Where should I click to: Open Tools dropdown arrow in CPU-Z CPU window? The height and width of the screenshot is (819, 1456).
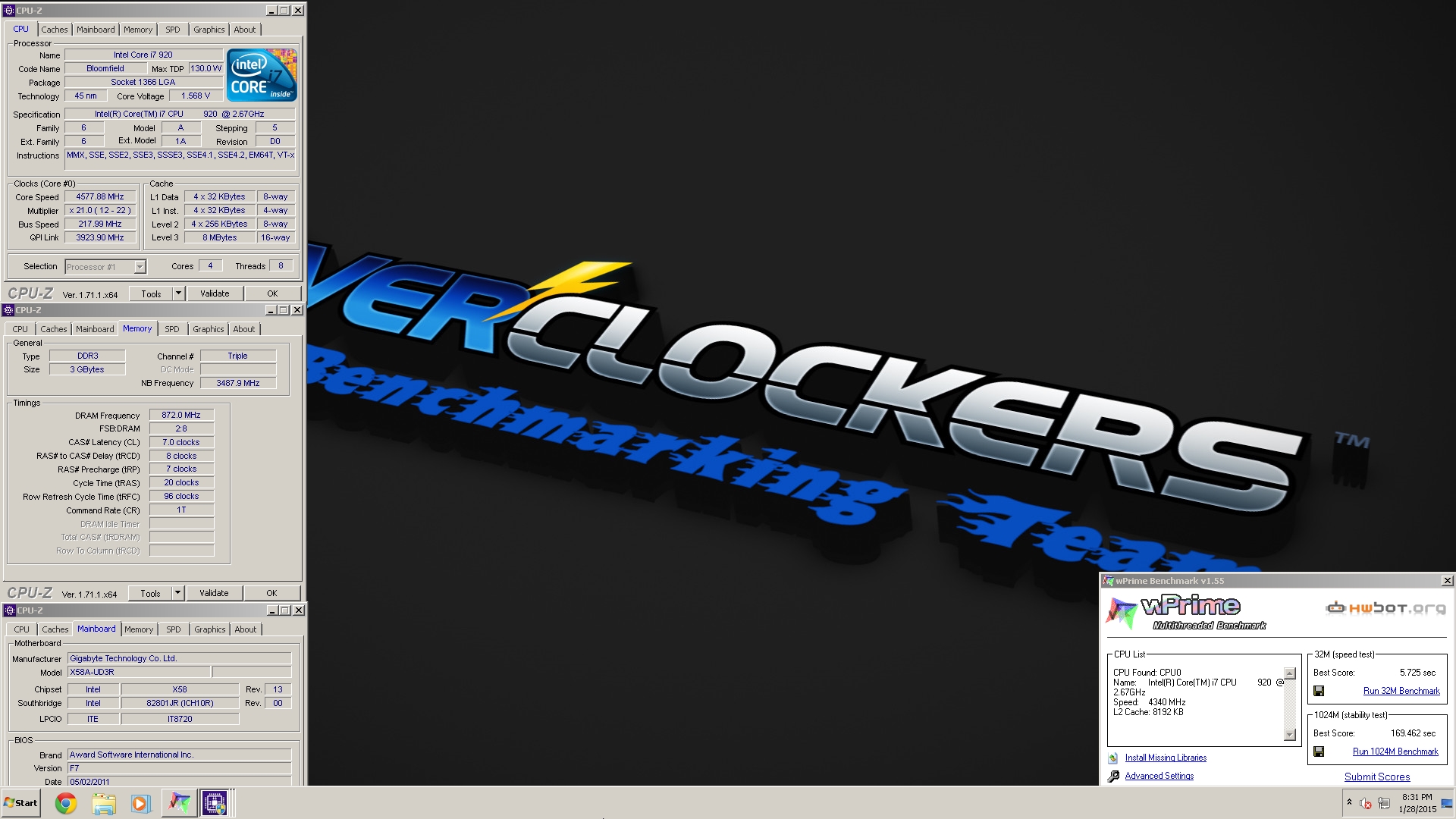click(178, 293)
